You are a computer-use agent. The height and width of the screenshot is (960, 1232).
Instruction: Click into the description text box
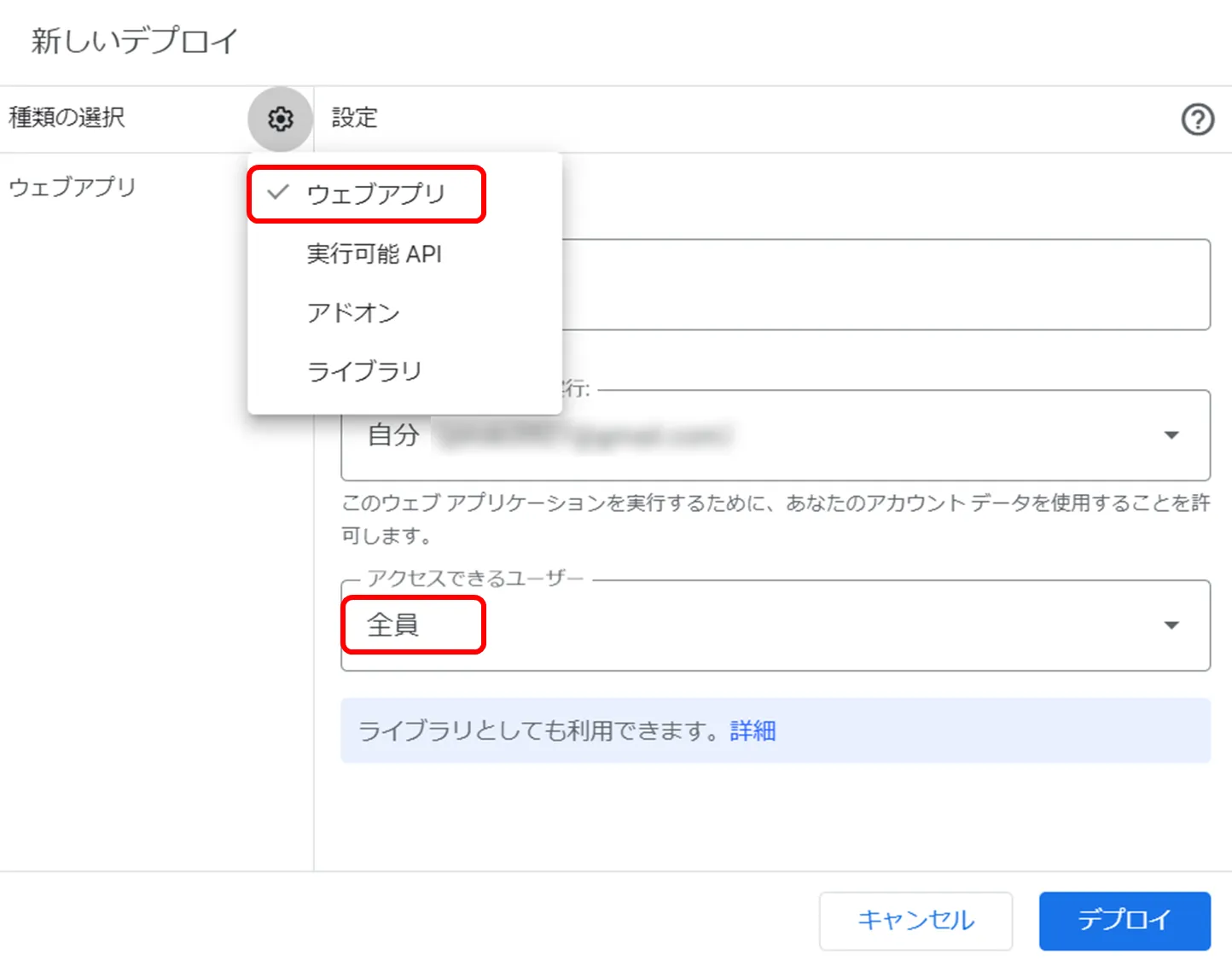(886, 284)
